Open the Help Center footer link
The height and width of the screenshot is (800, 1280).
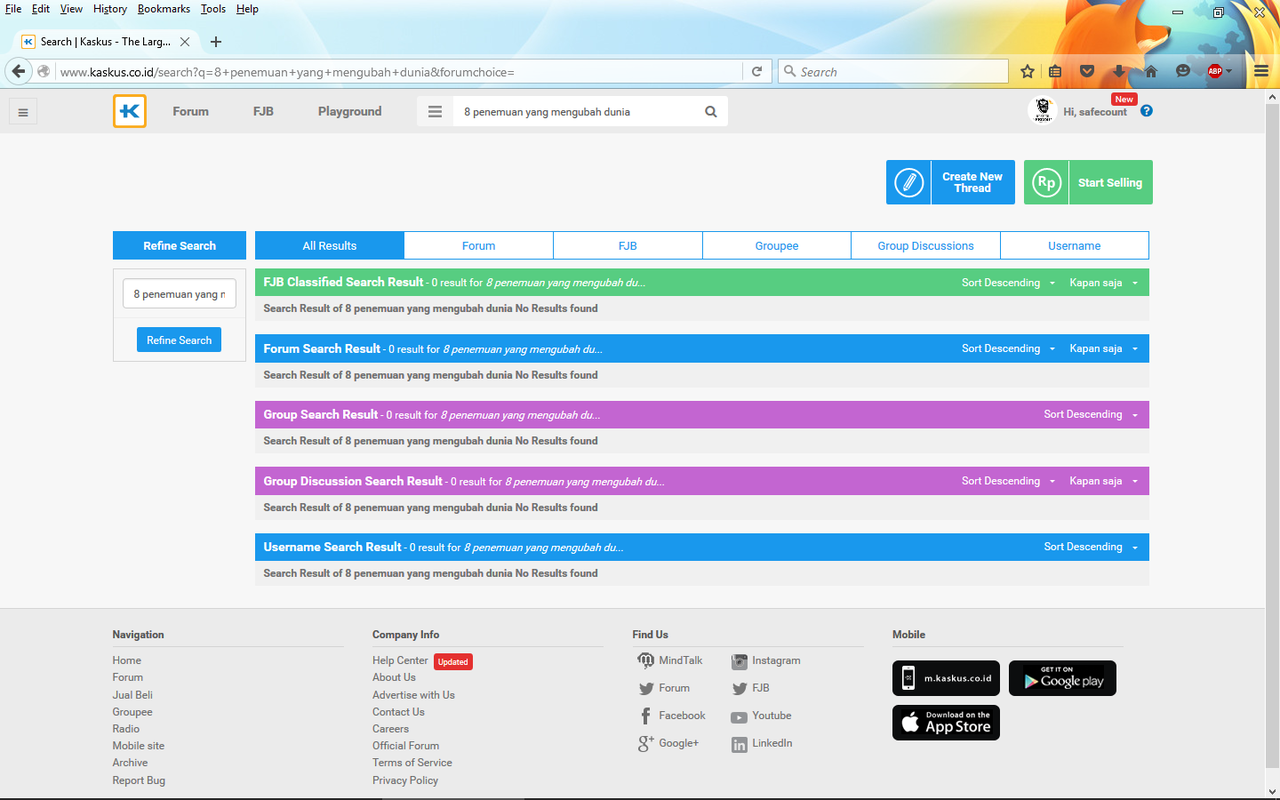click(400, 661)
